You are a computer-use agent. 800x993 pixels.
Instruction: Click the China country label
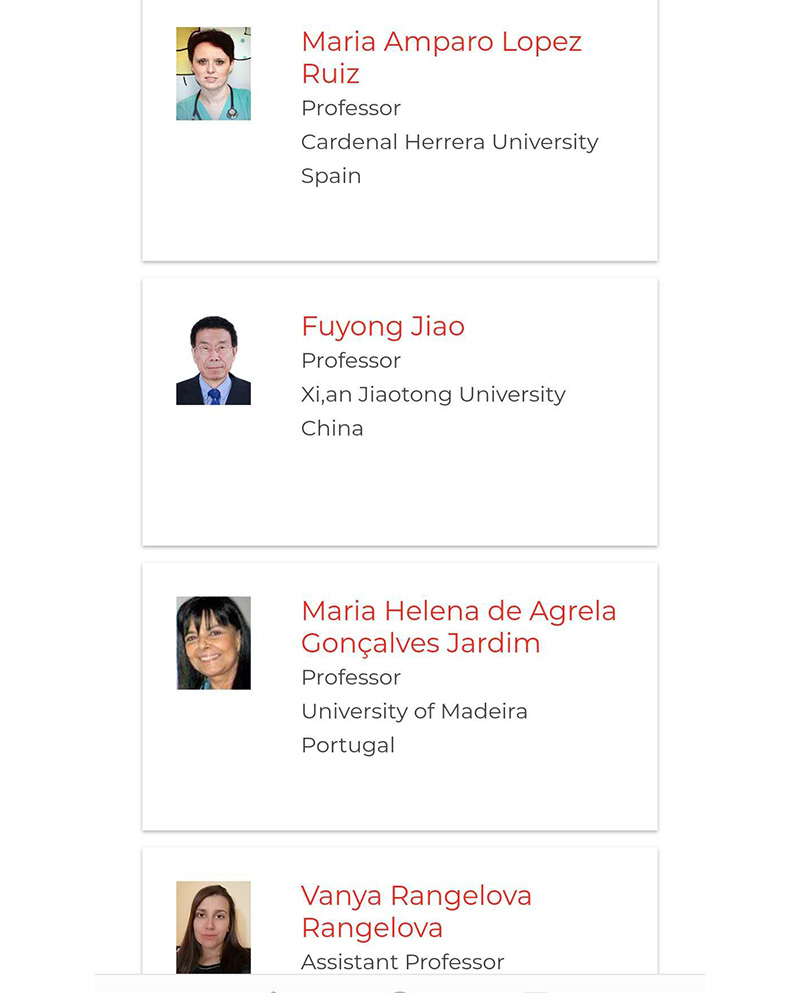(x=332, y=429)
